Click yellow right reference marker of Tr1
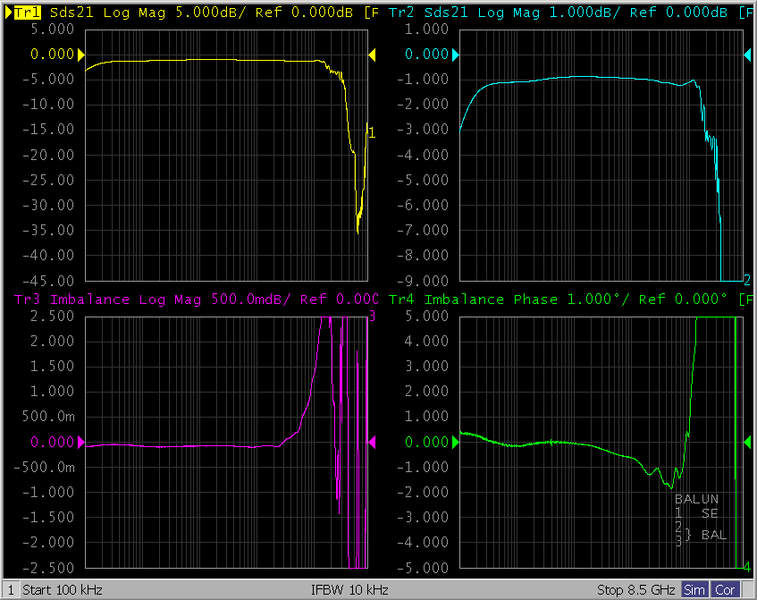Viewport: 757px width, 600px height. 372,55
